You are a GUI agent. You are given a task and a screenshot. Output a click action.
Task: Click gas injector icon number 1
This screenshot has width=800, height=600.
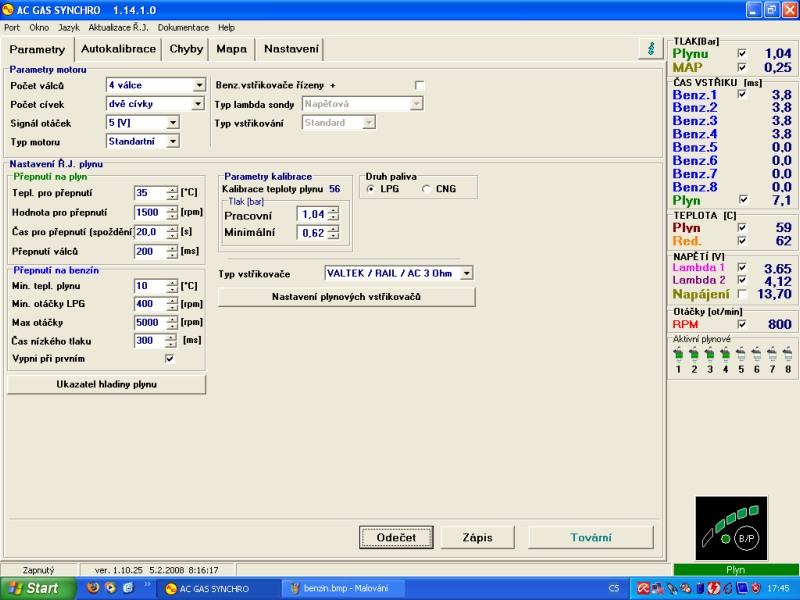click(x=678, y=353)
